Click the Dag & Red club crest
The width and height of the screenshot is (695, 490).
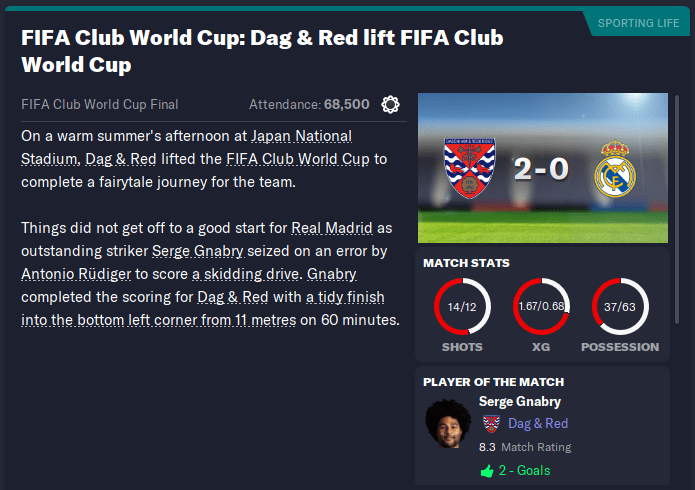[469, 167]
